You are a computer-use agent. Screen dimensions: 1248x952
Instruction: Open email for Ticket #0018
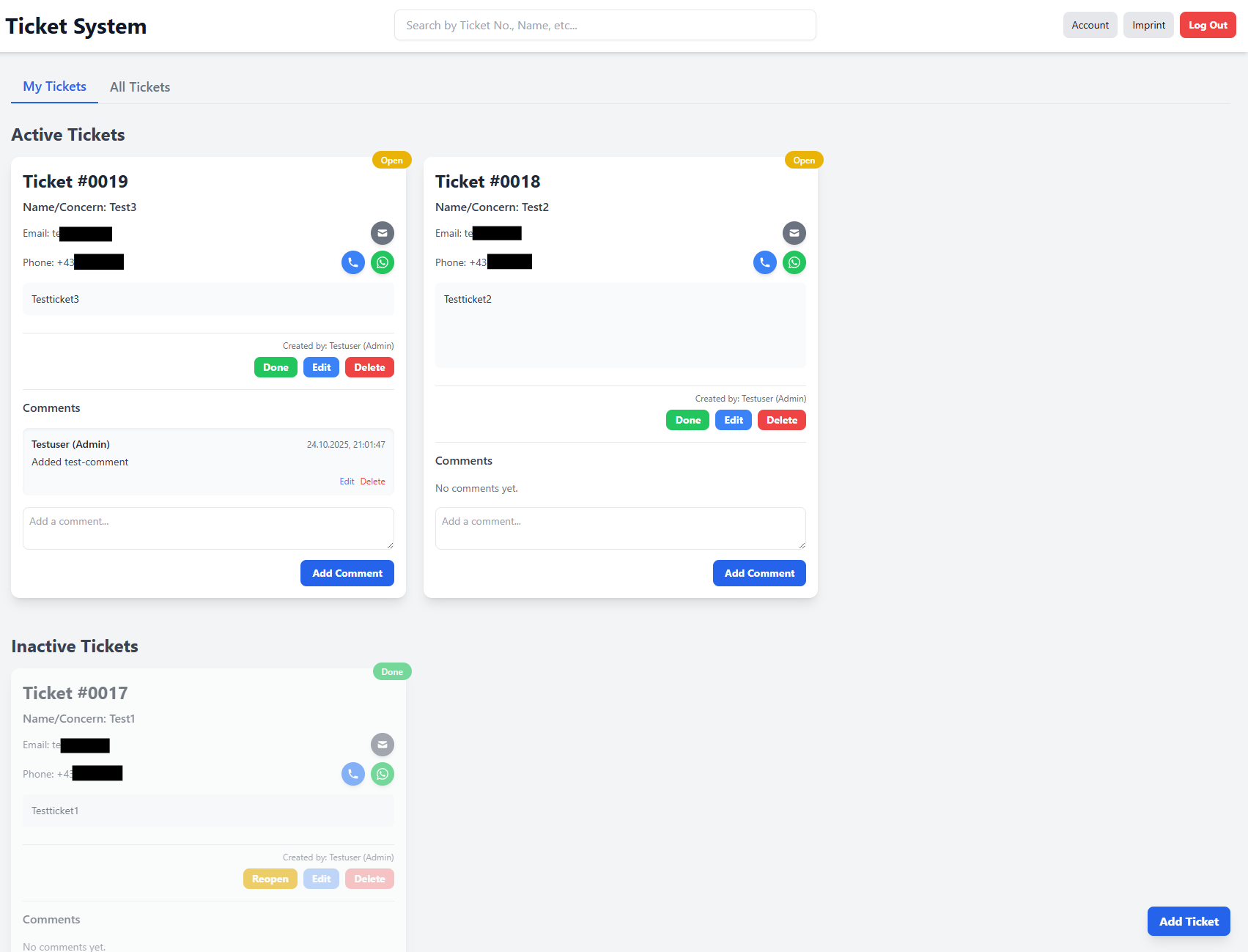coord(794,233)
